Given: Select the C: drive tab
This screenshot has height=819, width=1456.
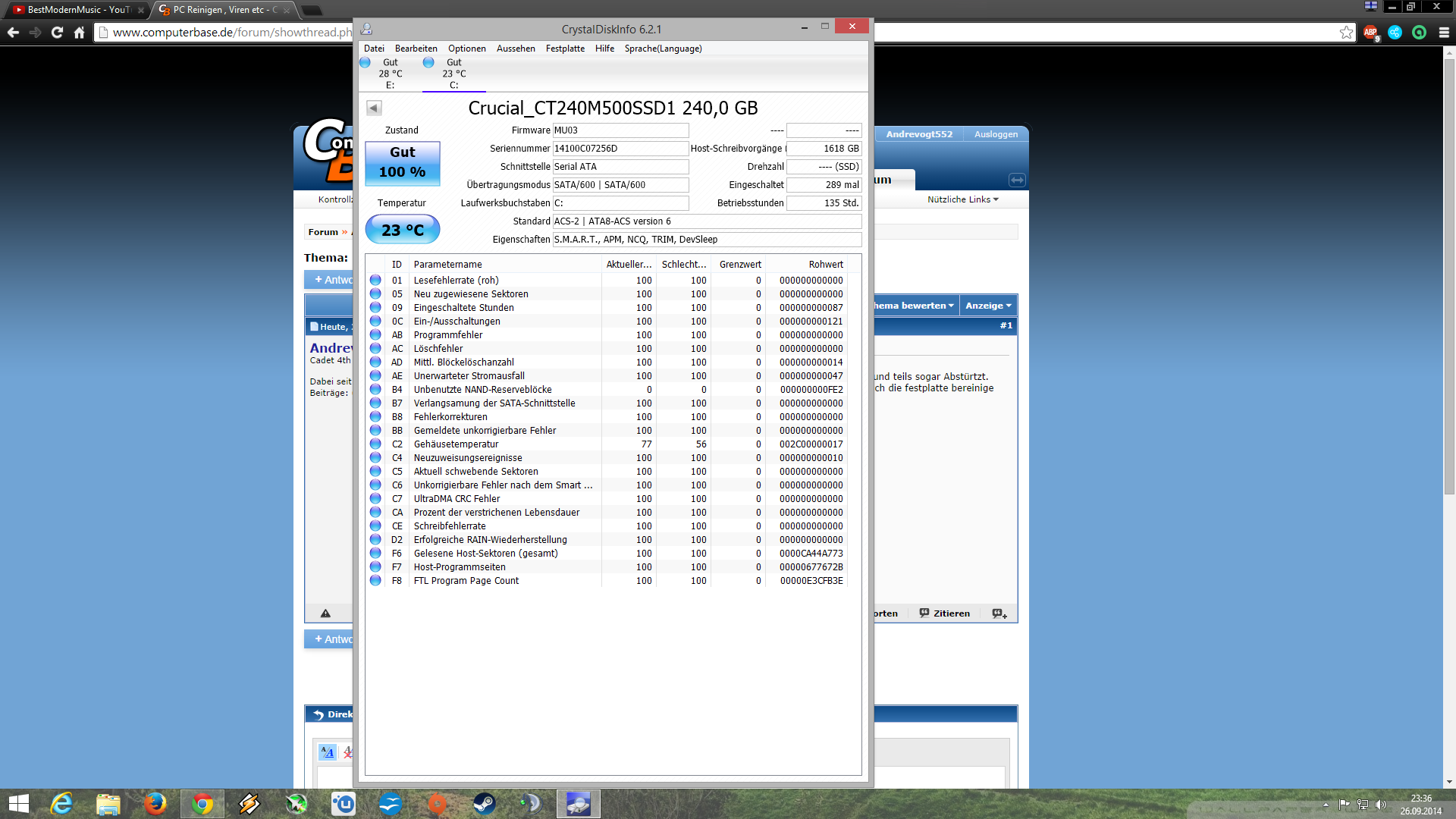Looking at the screenshot, I should click(453, 74).
